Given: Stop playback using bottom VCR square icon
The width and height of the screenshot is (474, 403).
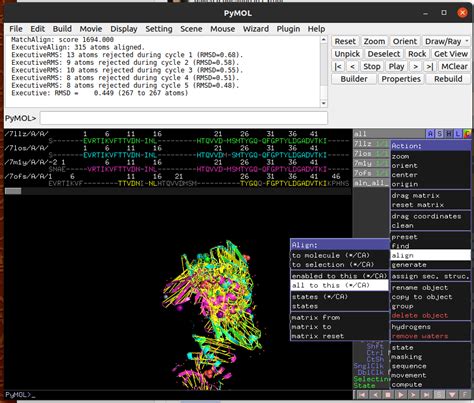Looking at the screenshot, I should pyautogui.click(x=388, y=395).
